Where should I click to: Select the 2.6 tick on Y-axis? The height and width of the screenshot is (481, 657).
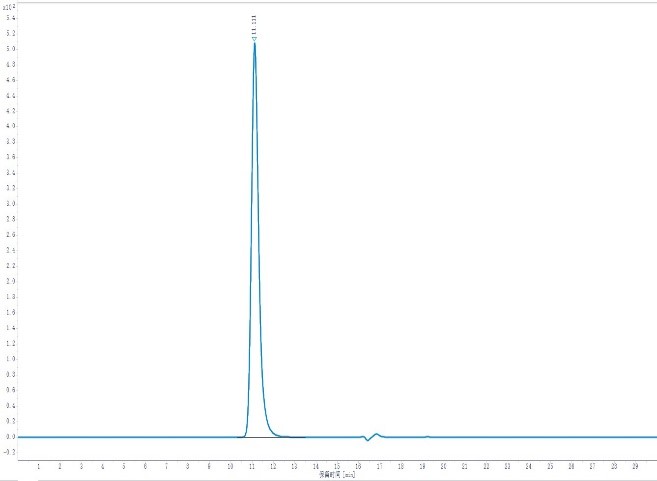tap(9, 235)
